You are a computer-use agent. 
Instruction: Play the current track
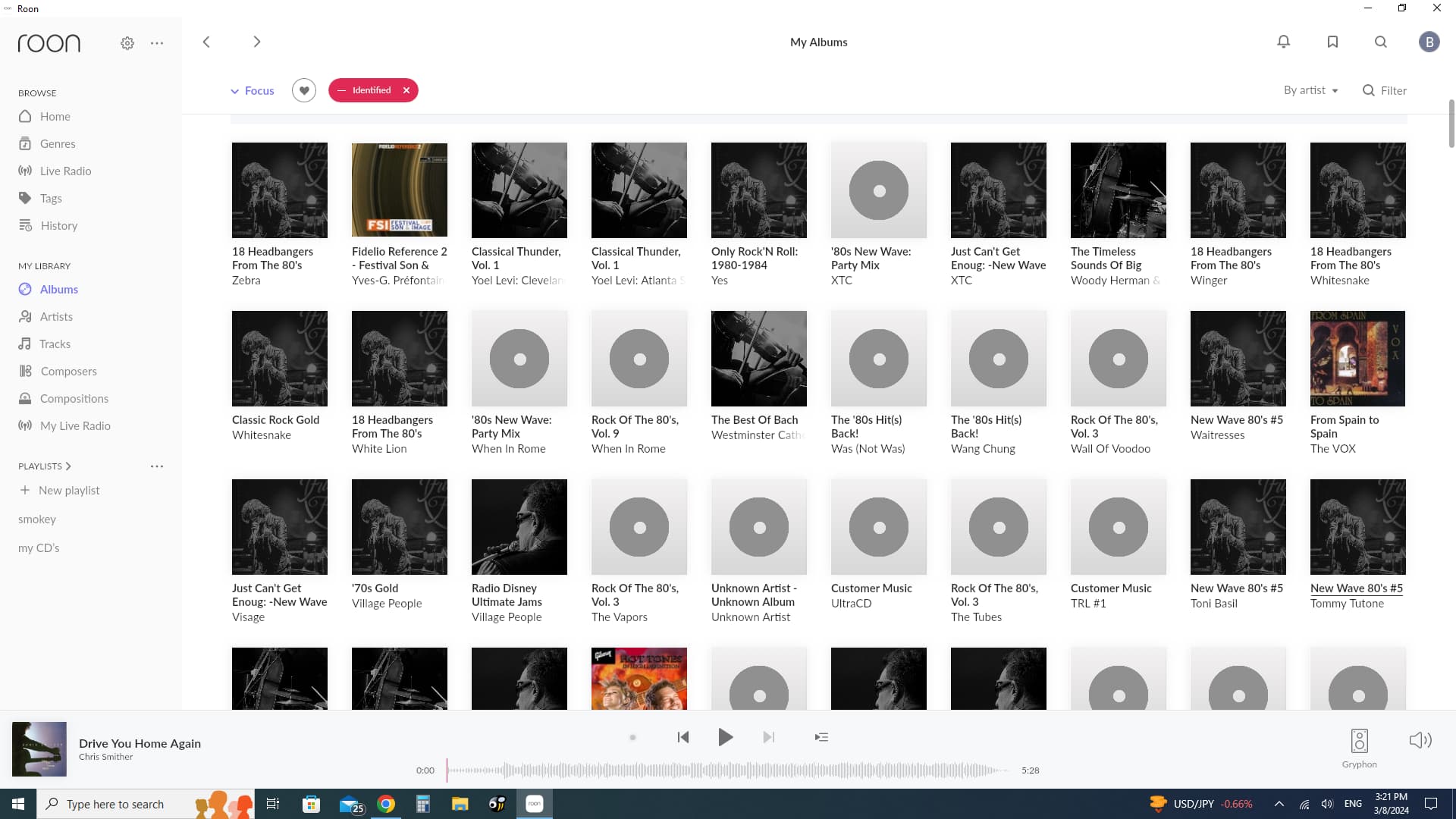pos(725,737)
